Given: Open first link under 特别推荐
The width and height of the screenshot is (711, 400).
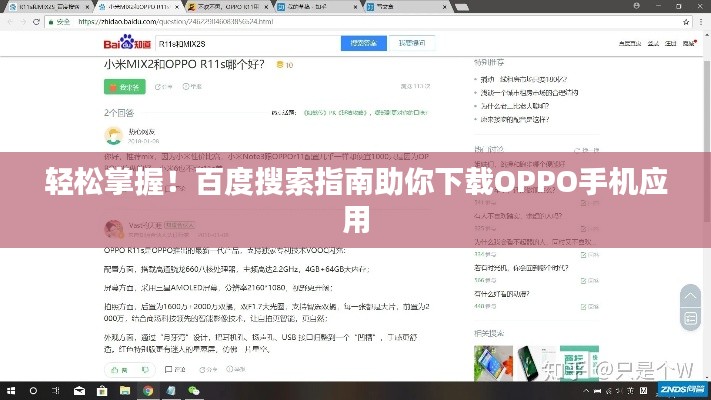Looking at the screenshot, I should pos(524,79).
